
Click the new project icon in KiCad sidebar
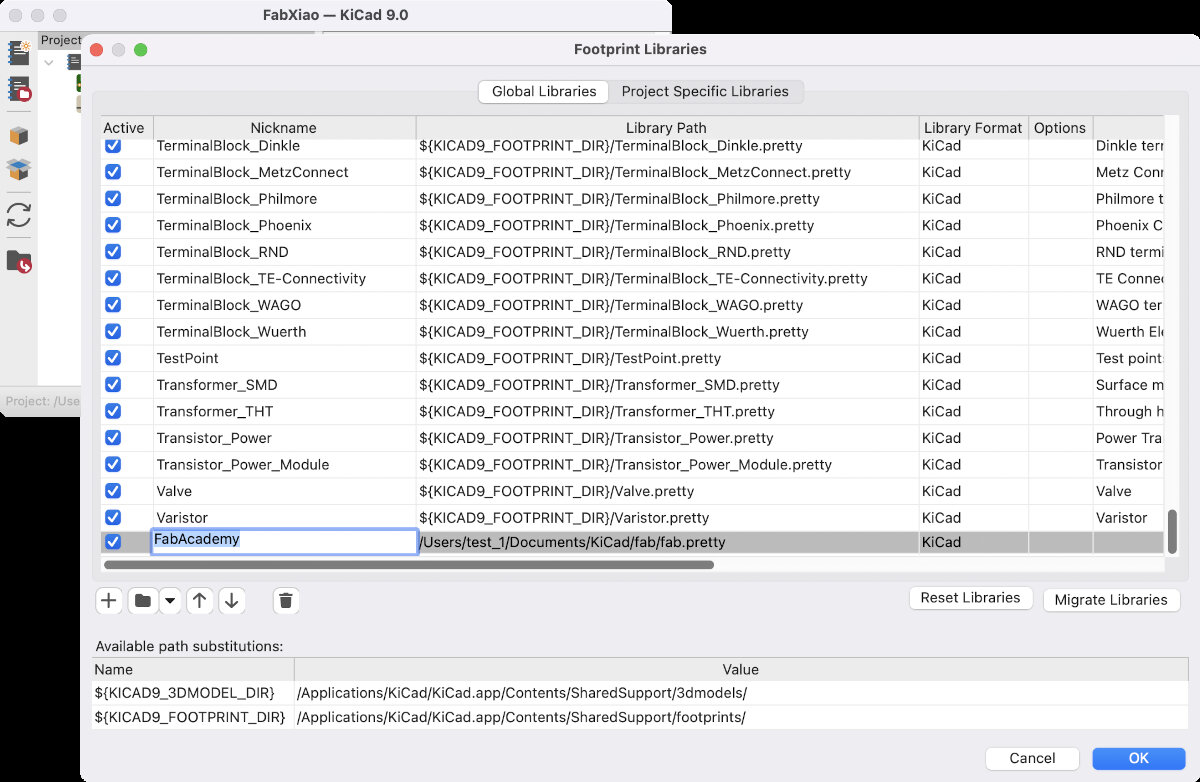(x=18, y=53)
